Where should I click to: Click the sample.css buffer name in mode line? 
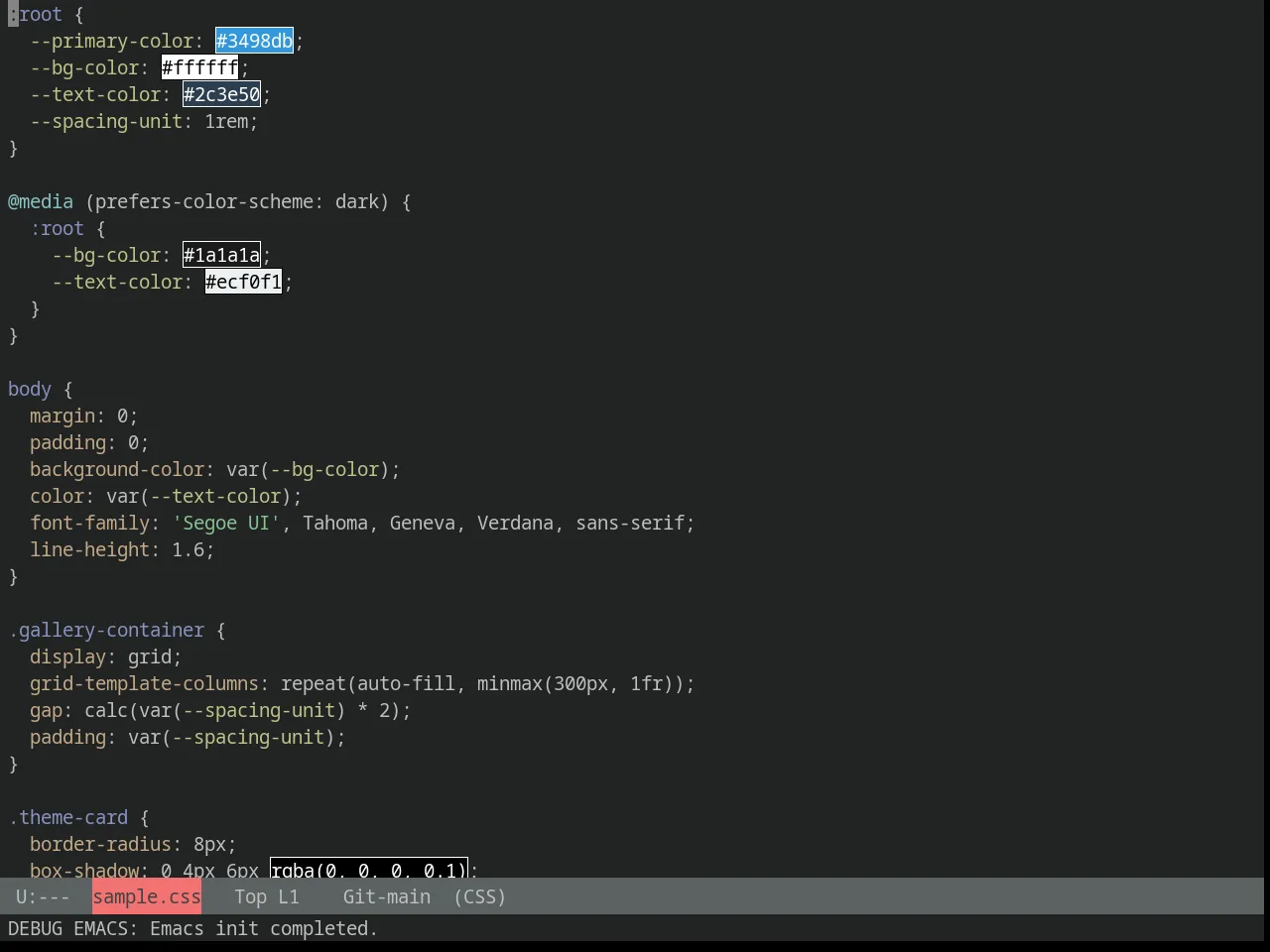147,896
